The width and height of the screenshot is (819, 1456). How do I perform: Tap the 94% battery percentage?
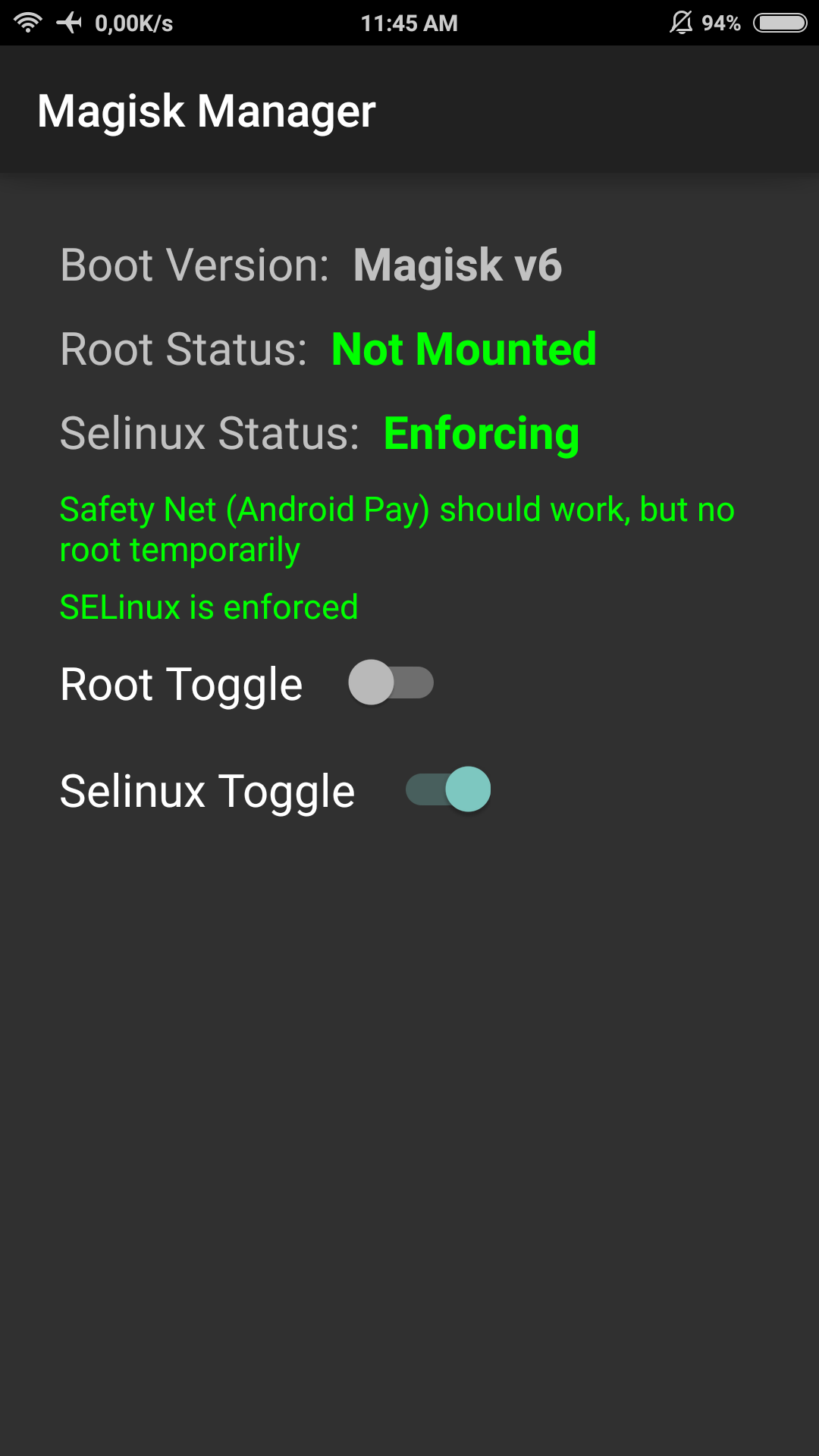pos(721,24)
